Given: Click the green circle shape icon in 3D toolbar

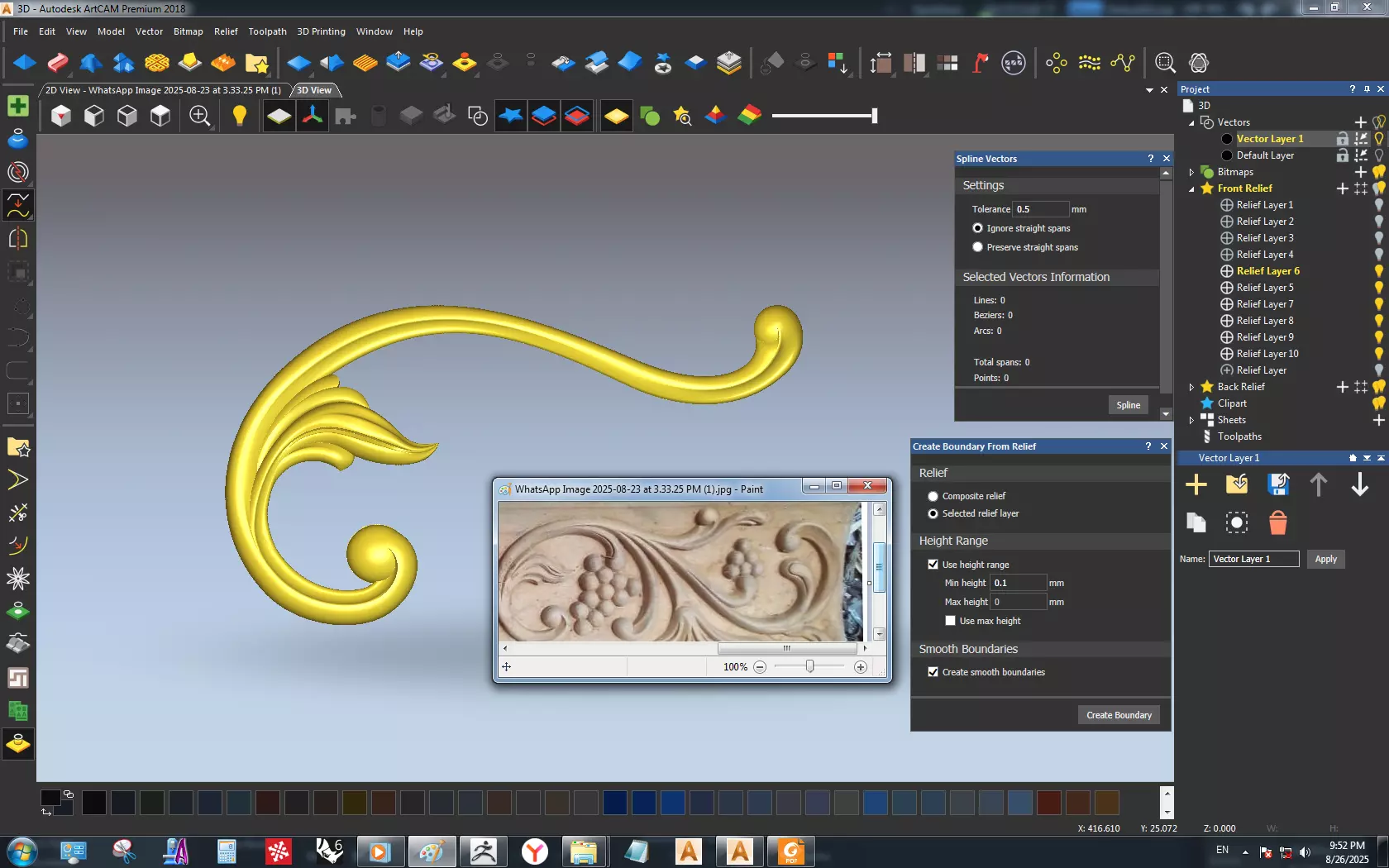Looking at the screenshot, I should pos(650,116).
